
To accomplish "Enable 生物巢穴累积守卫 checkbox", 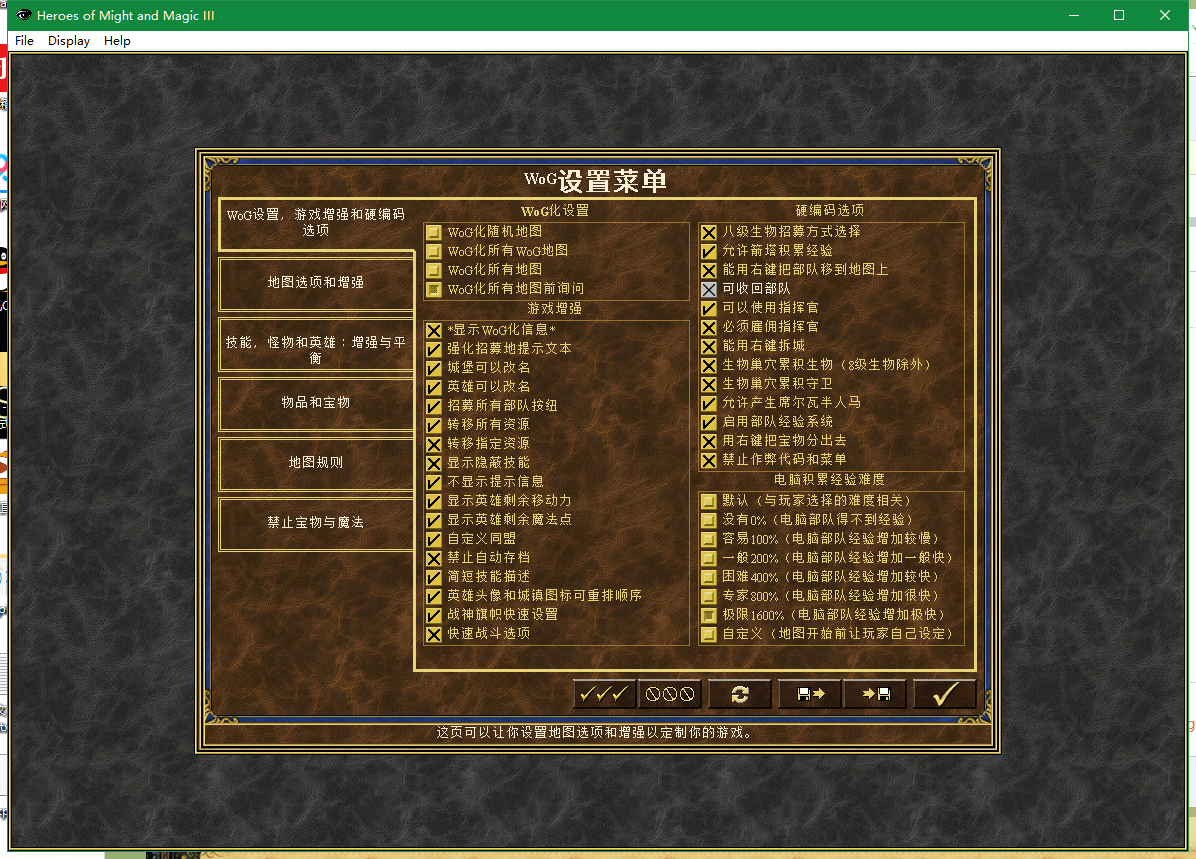I will point(709,384).
